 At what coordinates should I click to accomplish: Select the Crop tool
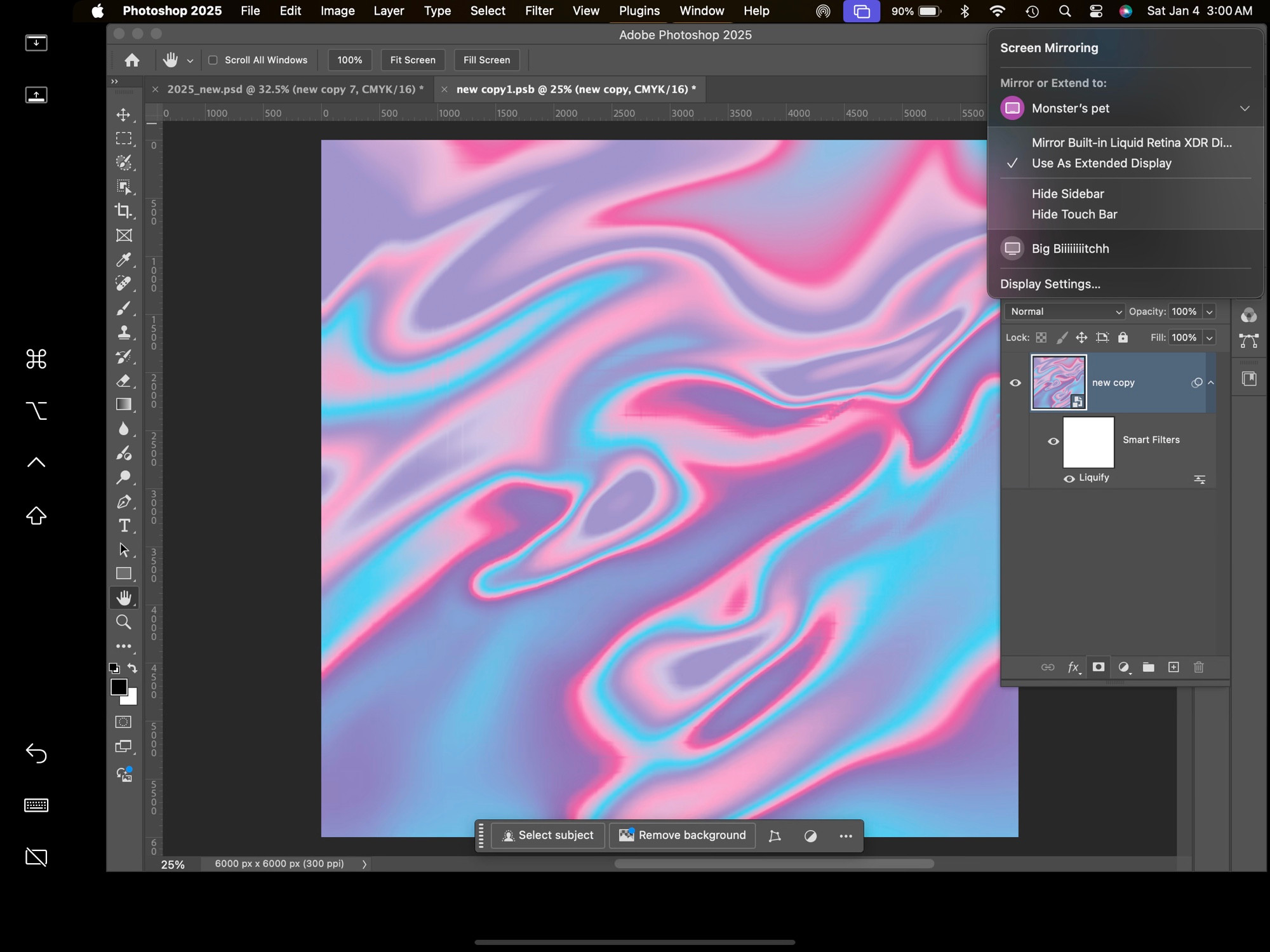coord(124,211)
